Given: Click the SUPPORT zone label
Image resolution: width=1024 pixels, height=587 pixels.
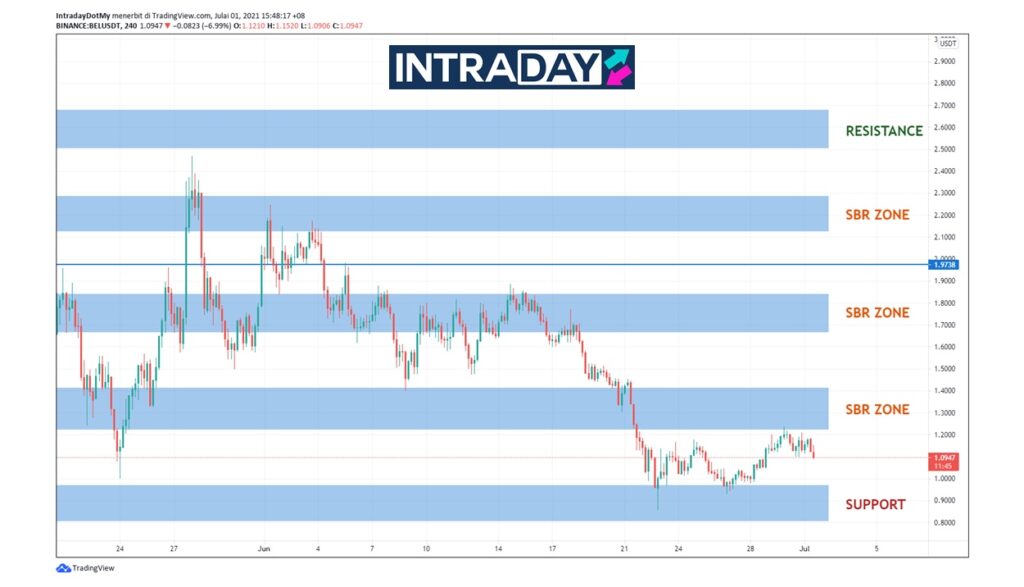Looking at the screenshot, I should [875, 504].
